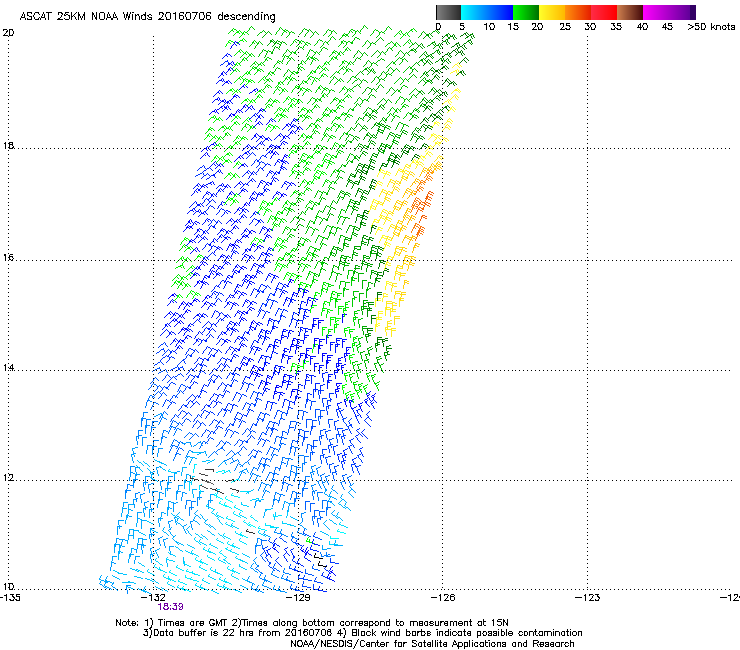Viewport: 740px width, 650px height.
Task: Click the dark purple >50 knots legend swatch
Action: [692, 12]
